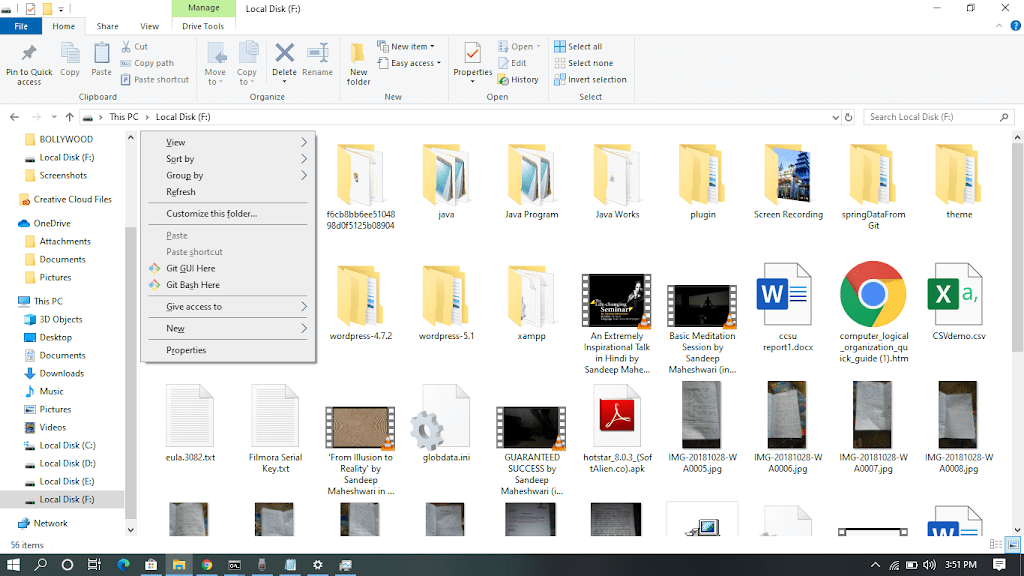This screenshot has height=576, width=1024.
Task: Open Google Chrome from the taskbar
Action: point(207,565)
